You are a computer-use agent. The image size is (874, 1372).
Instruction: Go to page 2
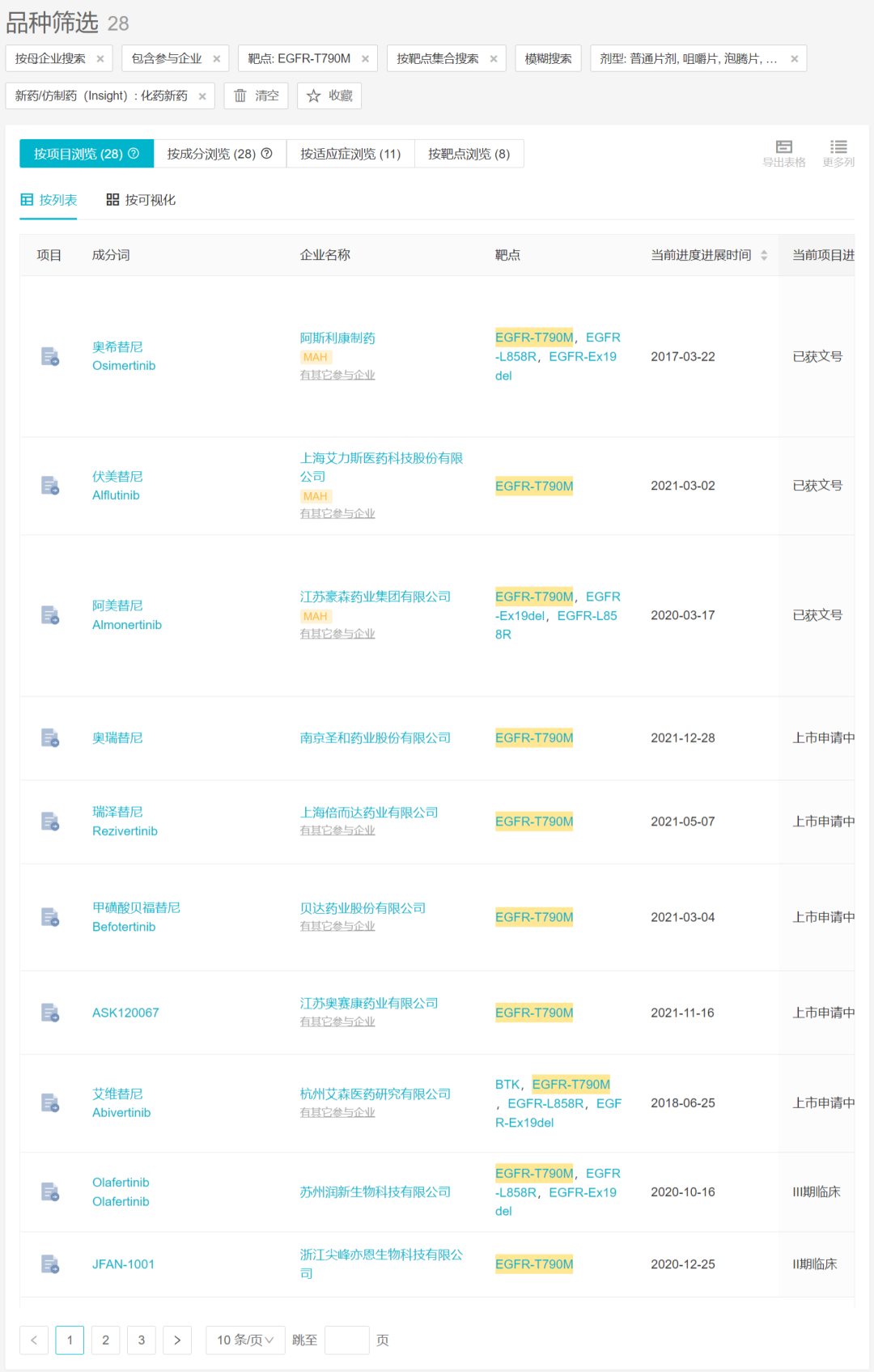tap(105, 1340)
